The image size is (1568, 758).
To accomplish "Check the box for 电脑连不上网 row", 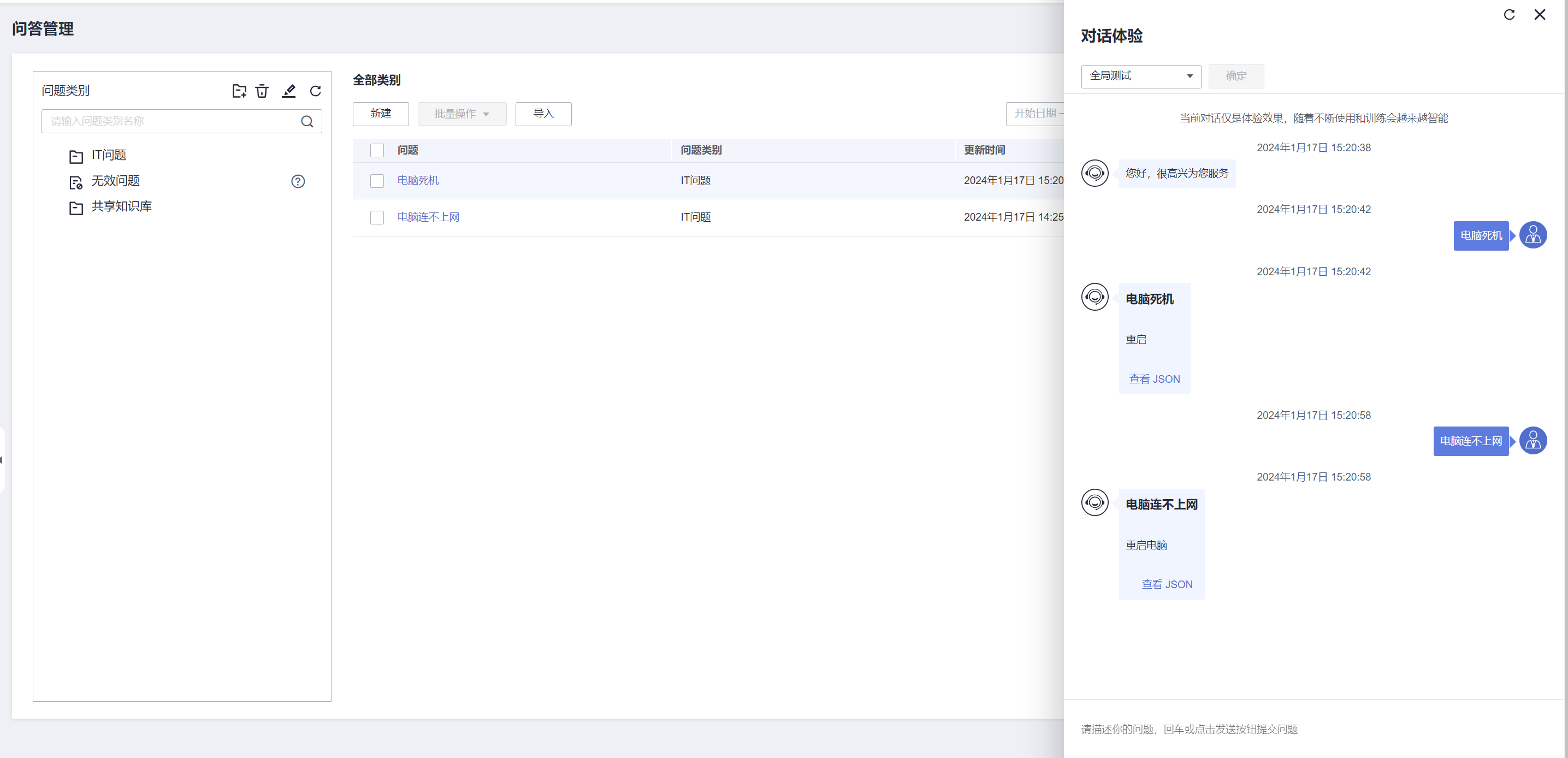I will click(x=377, y=217).
